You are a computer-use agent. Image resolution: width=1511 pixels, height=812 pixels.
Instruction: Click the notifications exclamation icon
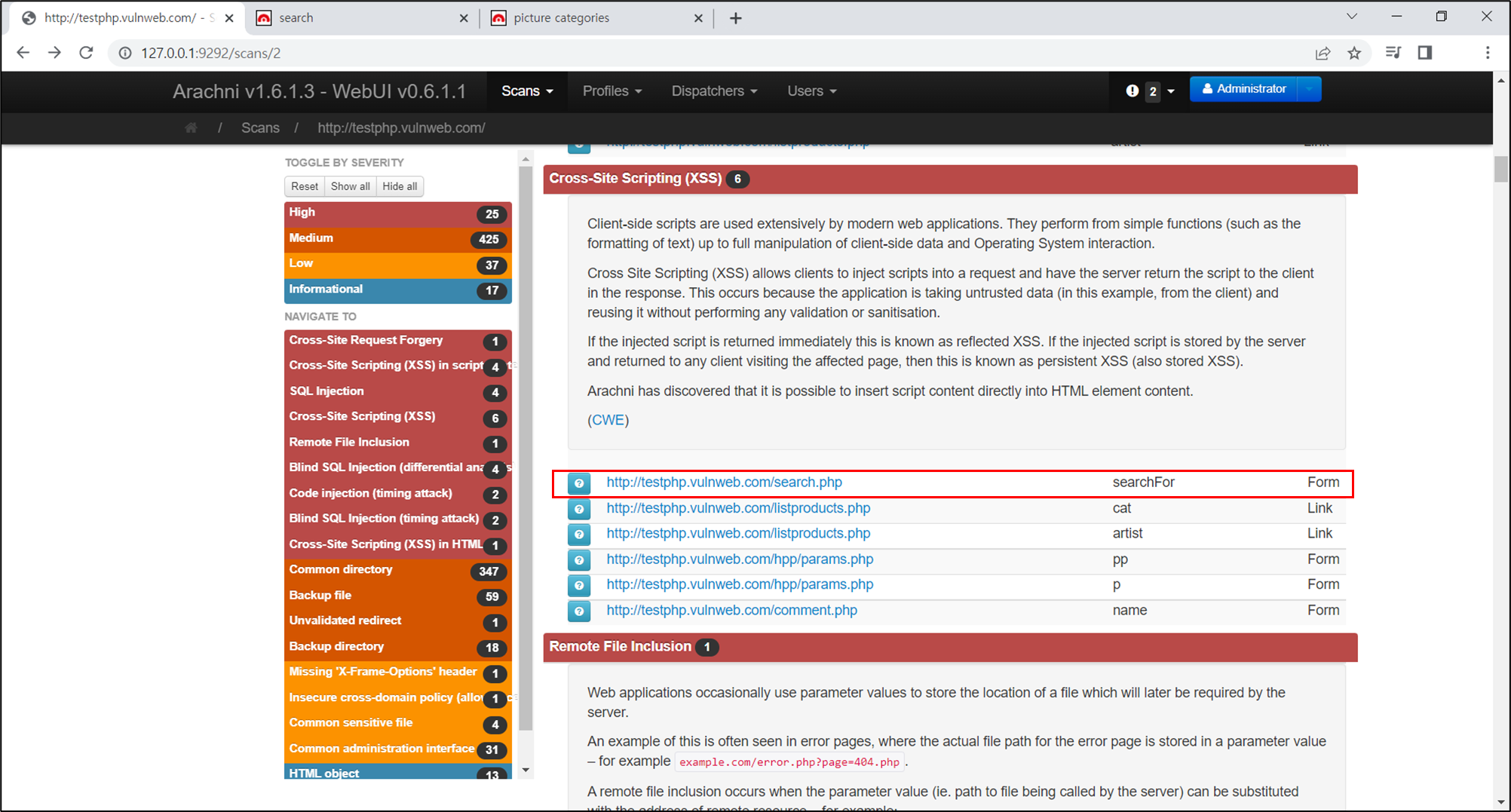(x=1132, y=91)
